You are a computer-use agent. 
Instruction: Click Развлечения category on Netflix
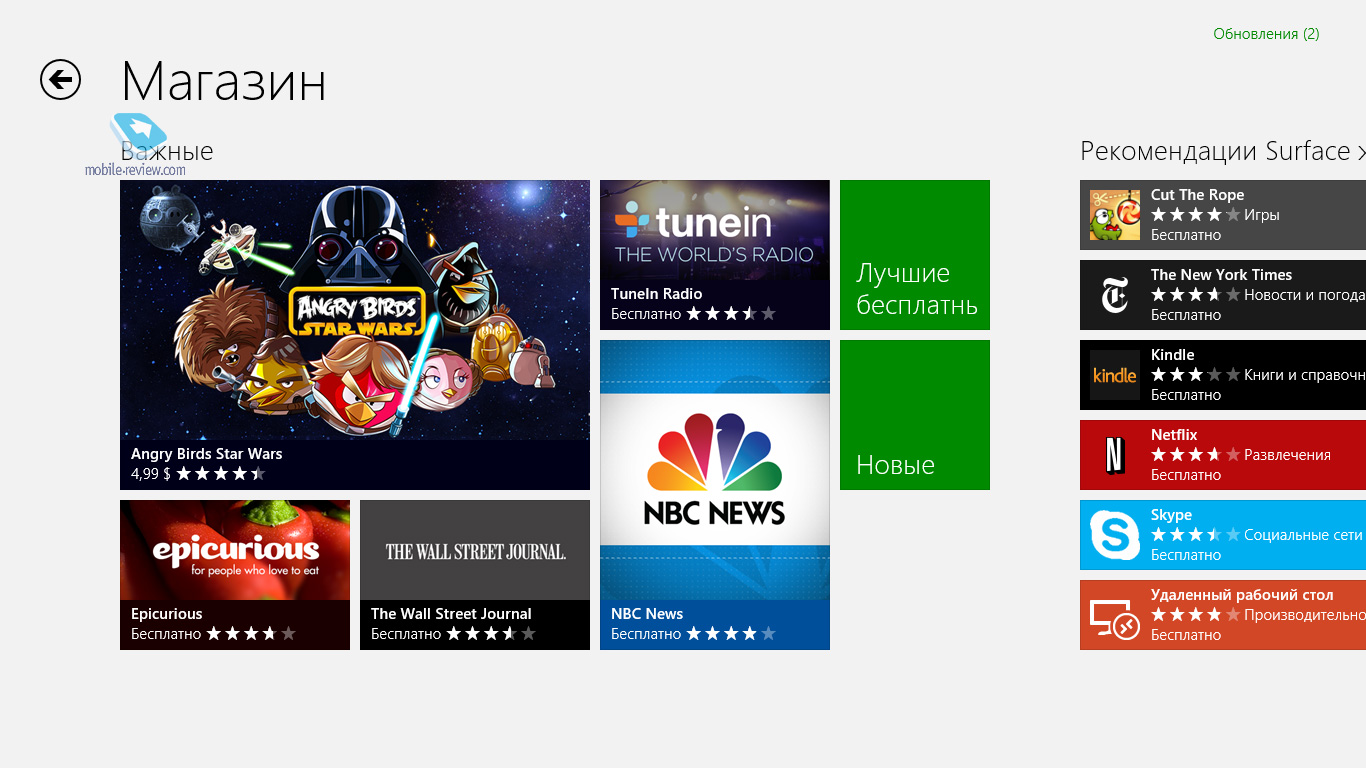(x=1287, y=455)
